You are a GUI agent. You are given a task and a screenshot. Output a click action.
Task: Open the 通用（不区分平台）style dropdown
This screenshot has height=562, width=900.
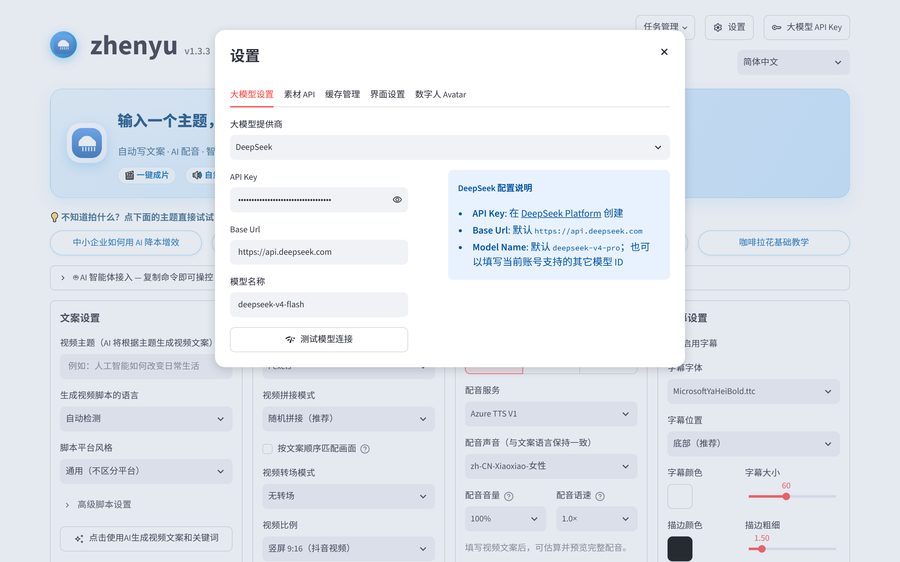[146, 471]
